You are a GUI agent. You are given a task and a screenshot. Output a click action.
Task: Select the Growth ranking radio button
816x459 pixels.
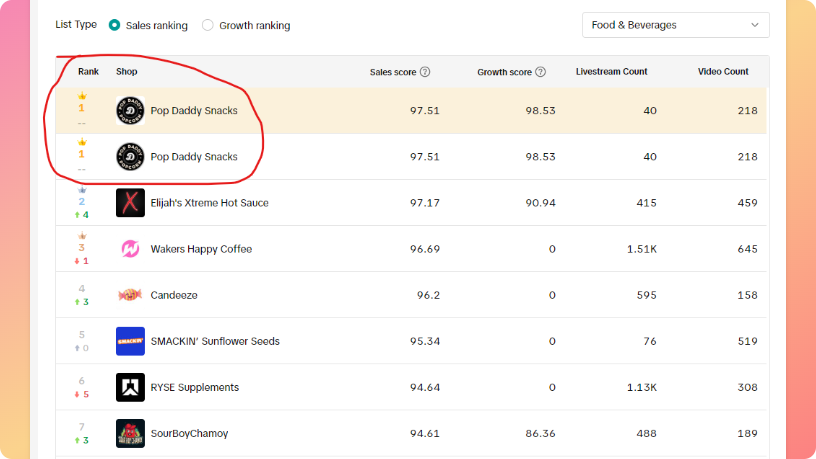tap(208, 25)
